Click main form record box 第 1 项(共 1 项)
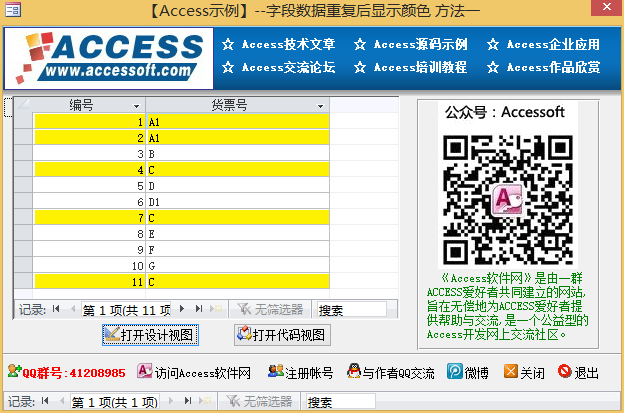Image resolution: width=624 pixels, height=413 pixels. pos(115,402)
